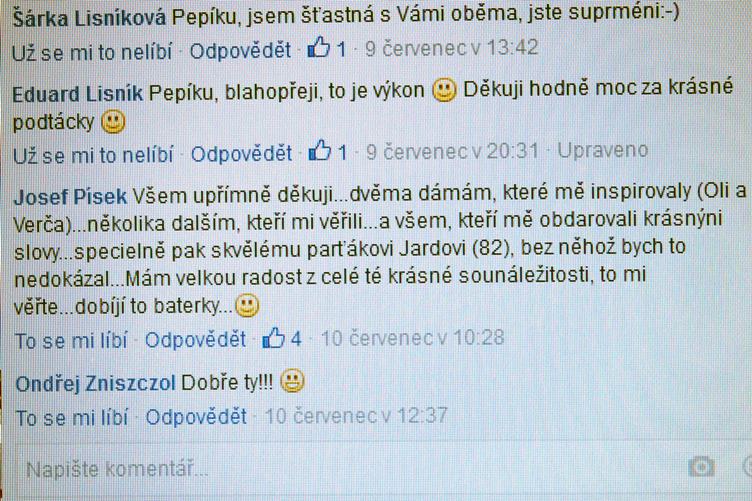Click the thumbs-up icon showing 4 likes
The image size is (752, 501).
[274, 338]
